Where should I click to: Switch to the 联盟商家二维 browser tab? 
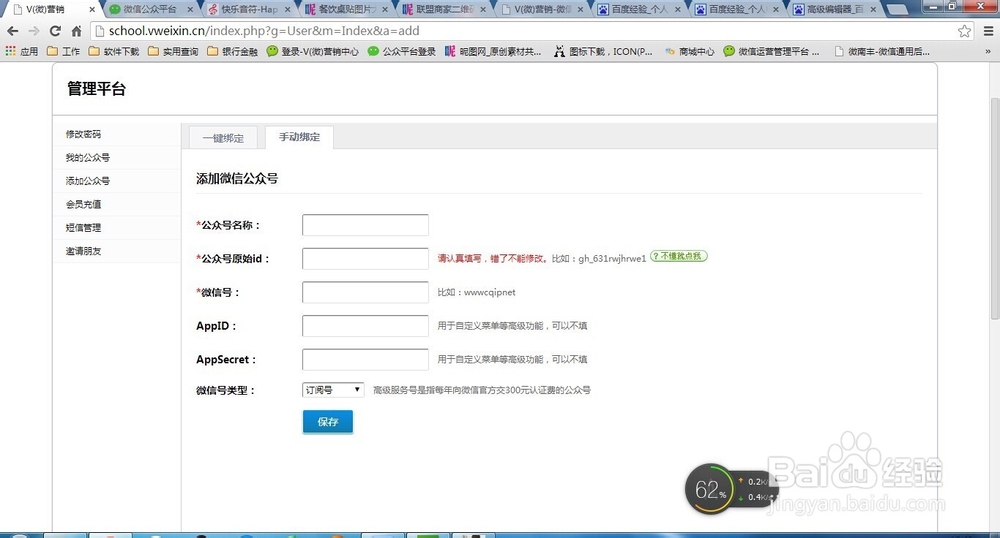pos(444,9)
